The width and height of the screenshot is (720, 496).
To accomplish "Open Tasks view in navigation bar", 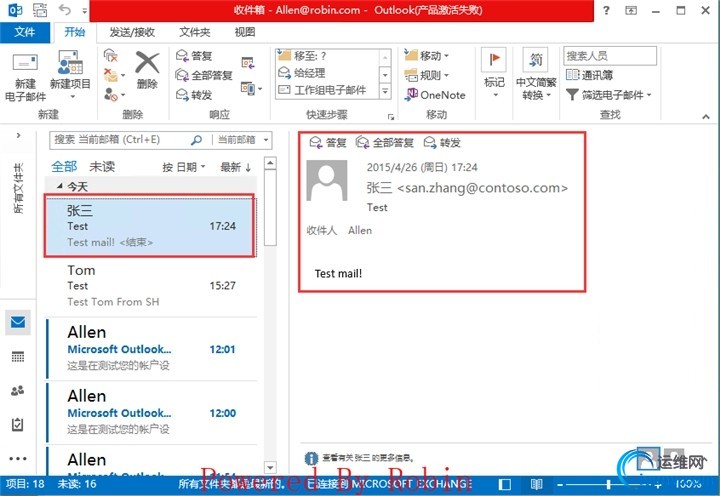I will click(17, 424).
